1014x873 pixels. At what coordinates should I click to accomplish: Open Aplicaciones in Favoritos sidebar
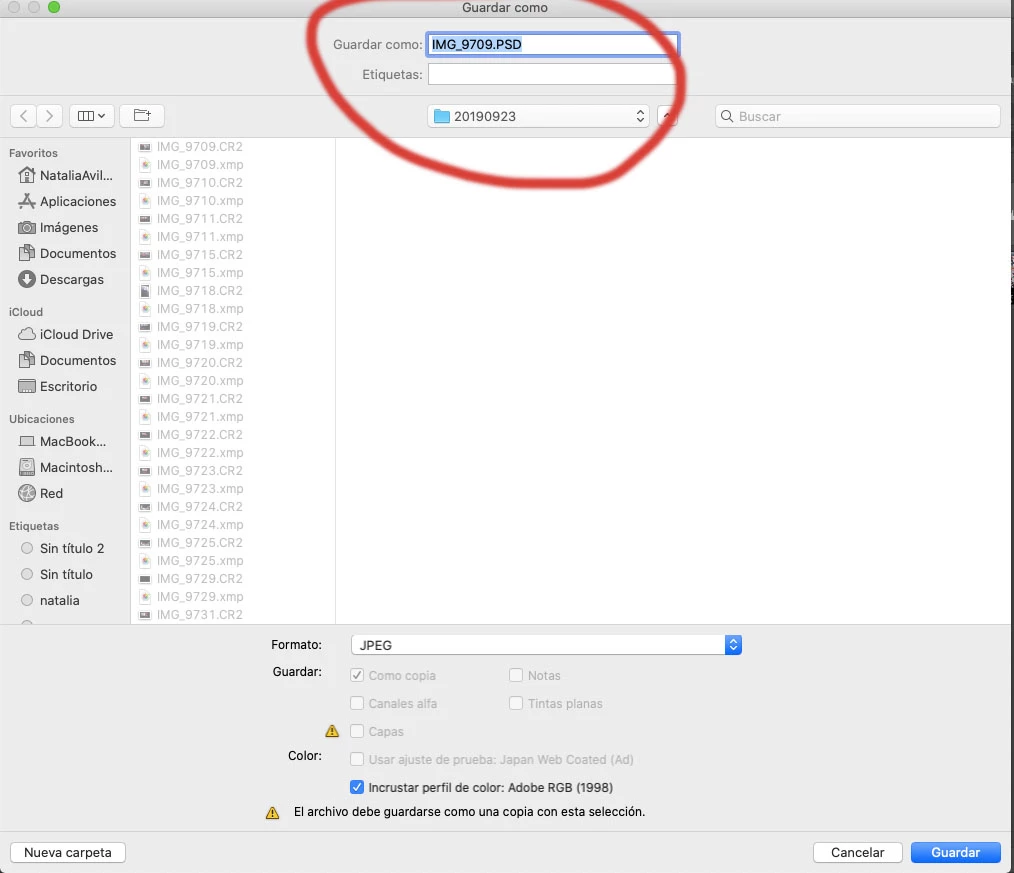[x=67, y=201]
